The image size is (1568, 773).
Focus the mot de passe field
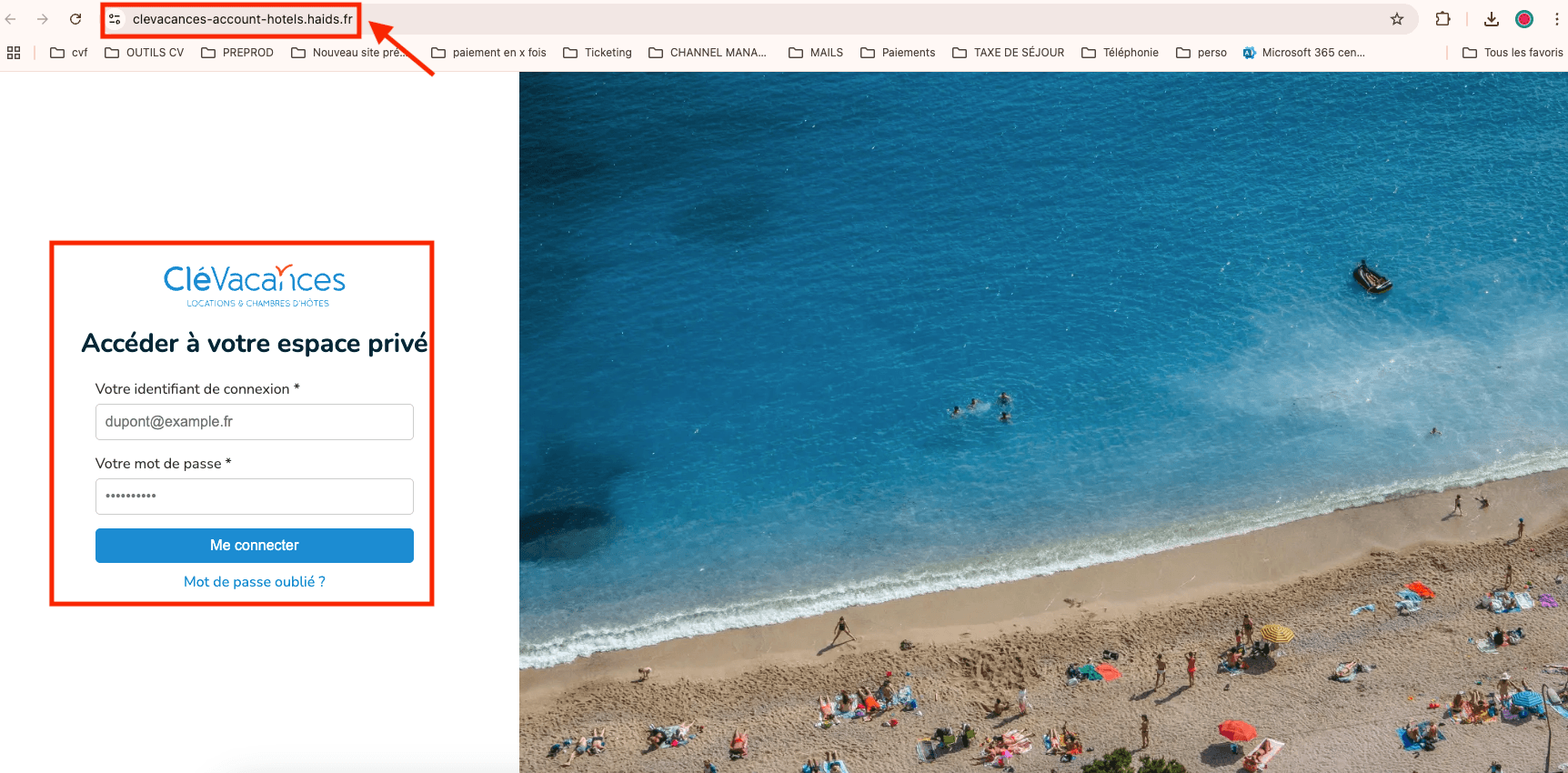pos(255,497)
